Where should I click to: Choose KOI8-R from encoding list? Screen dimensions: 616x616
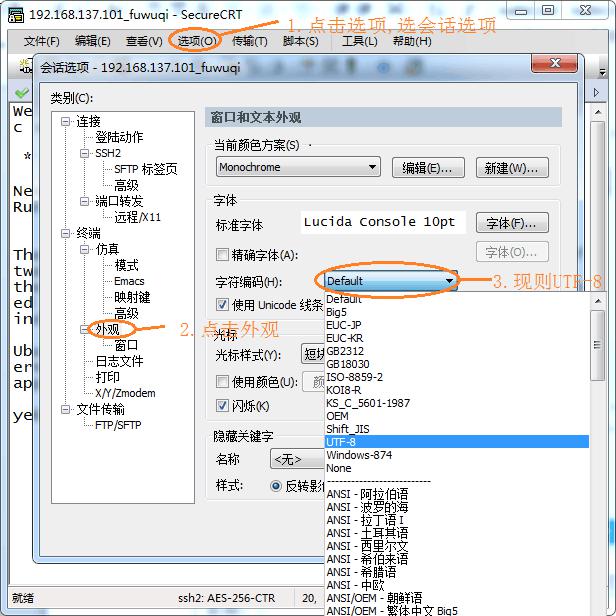point(457,390)
